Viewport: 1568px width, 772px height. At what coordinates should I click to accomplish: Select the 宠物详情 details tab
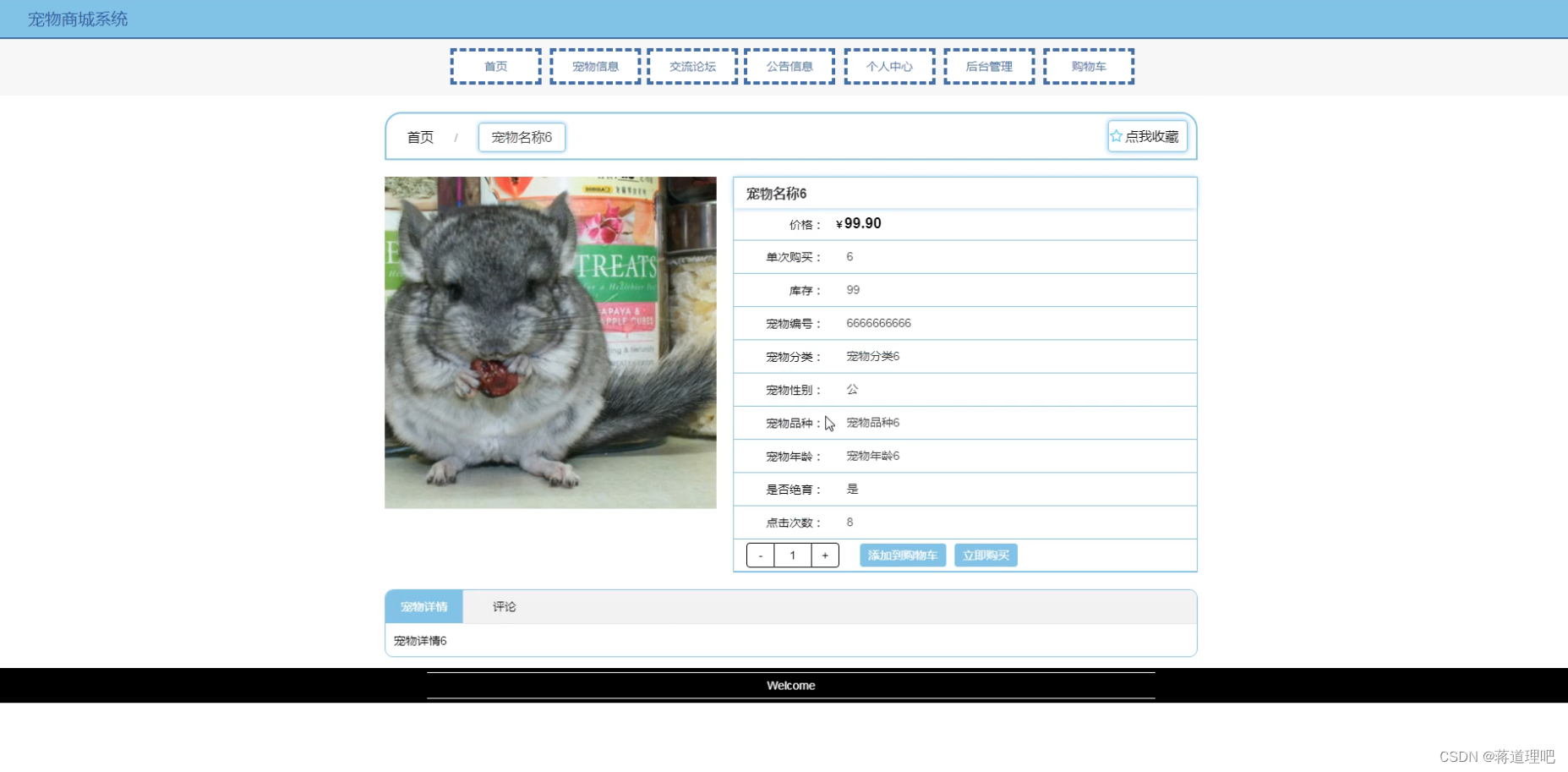[423, 606]
